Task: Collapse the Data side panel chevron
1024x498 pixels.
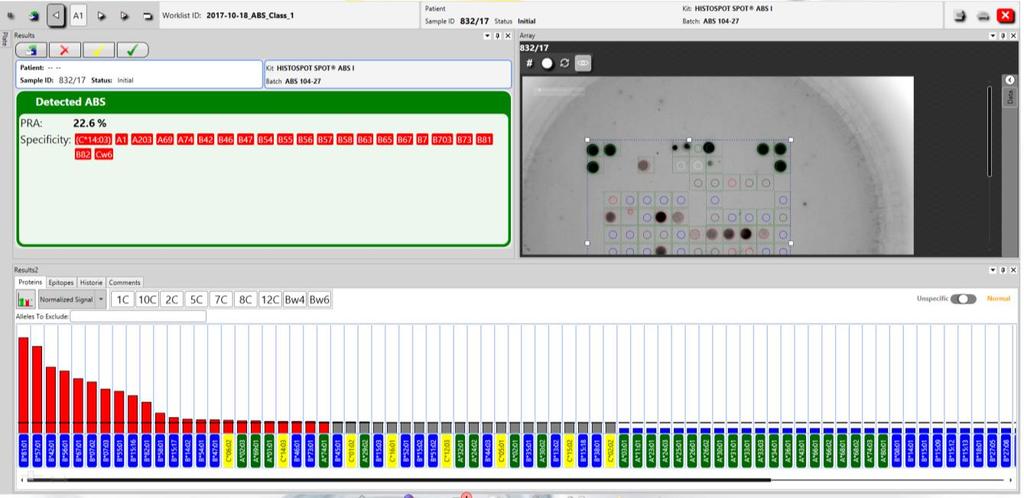Action: (x=1010, y=80)
